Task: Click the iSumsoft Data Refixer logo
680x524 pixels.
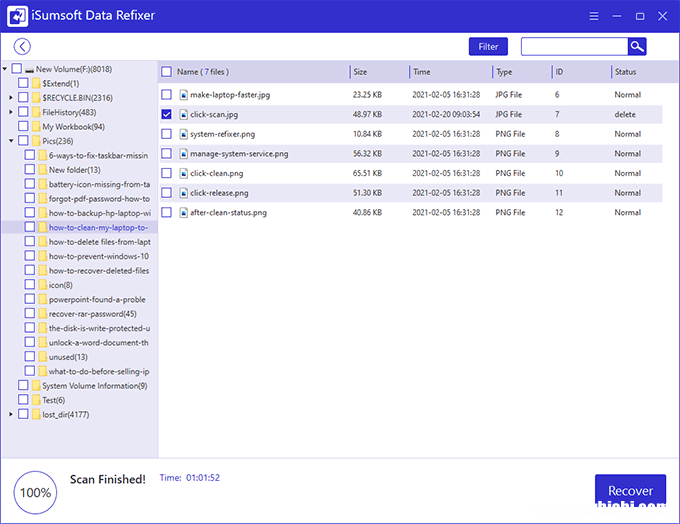Action: [x=17, y=16]
